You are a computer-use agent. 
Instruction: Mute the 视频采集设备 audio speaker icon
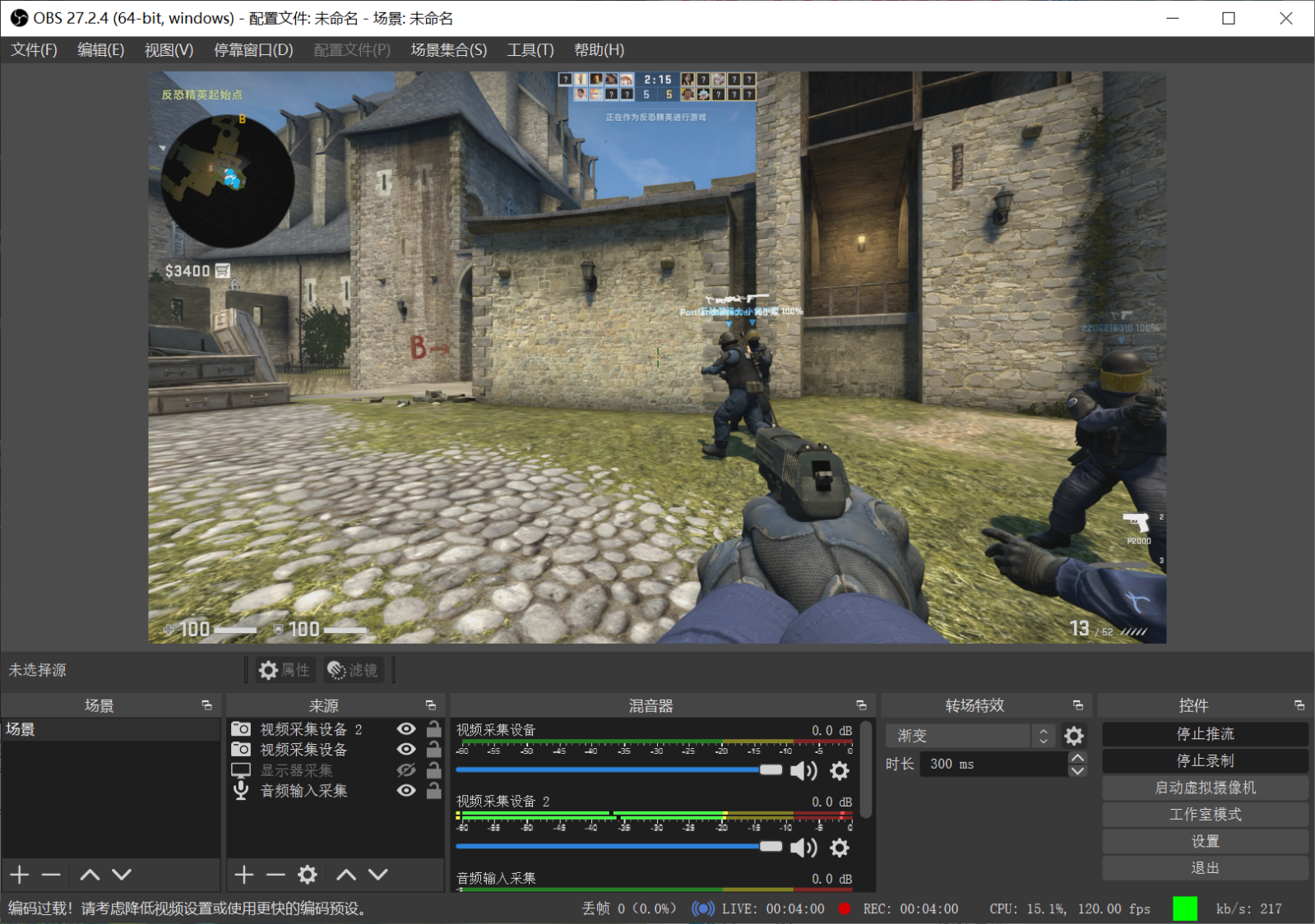(x=803, y=770)
